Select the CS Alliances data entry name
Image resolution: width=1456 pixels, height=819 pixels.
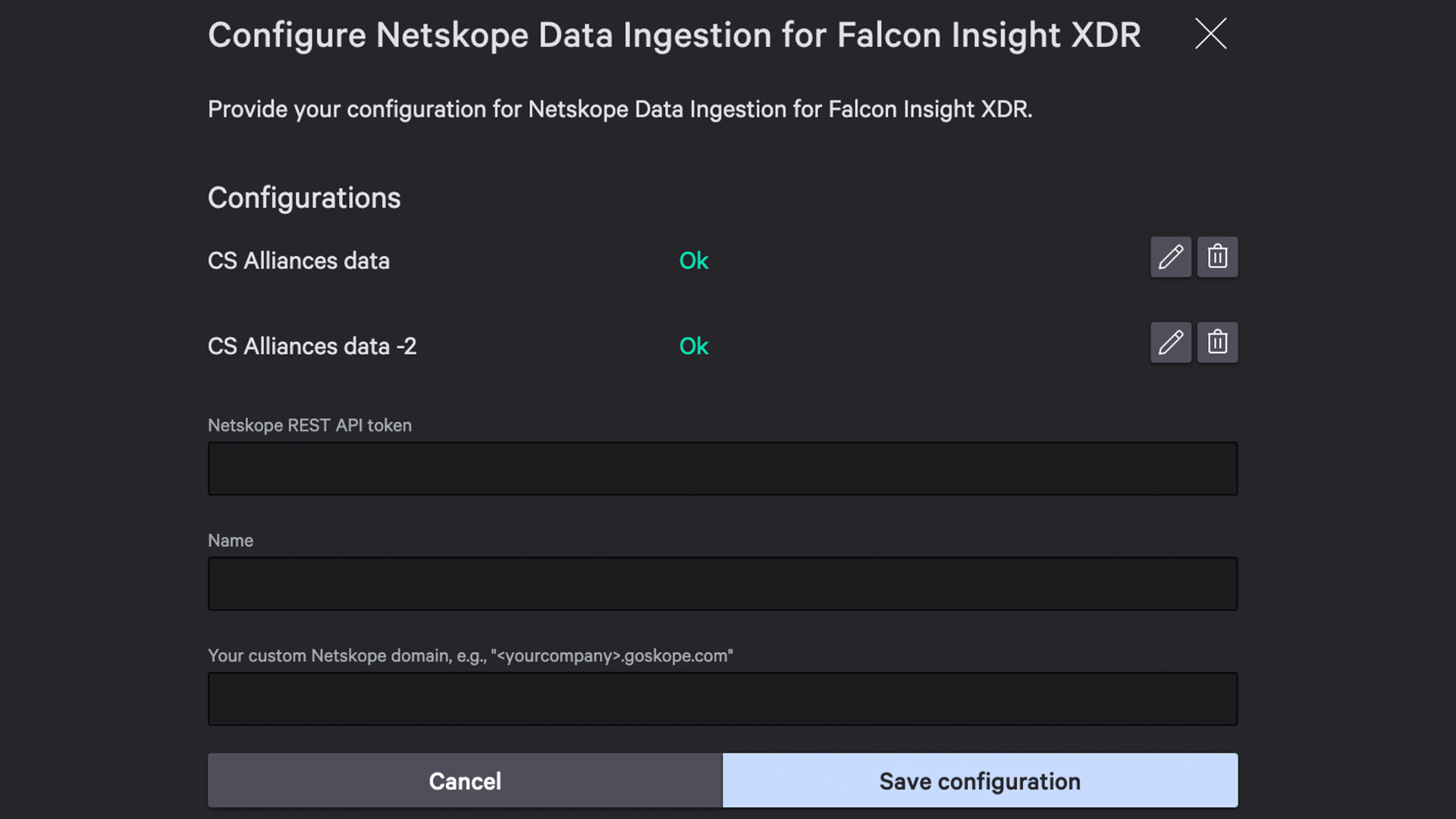pos(299,261)
